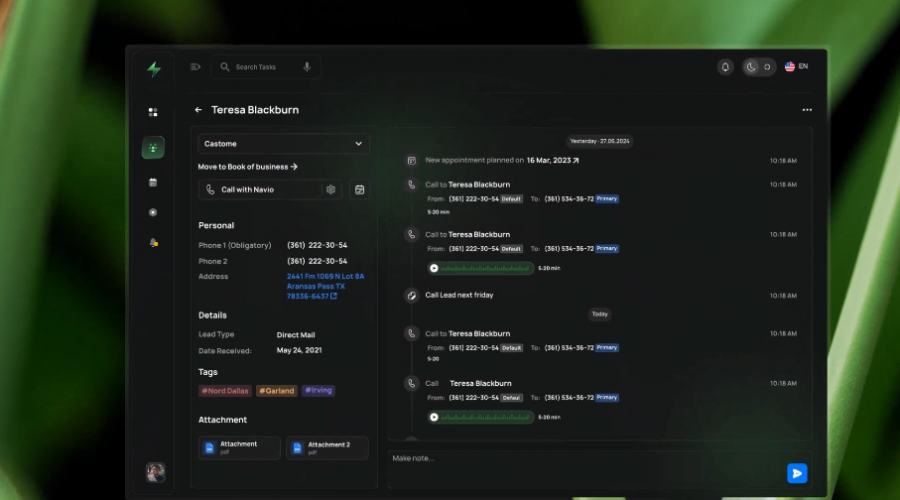Click the May 24, 2021 date received value
The width and height of the screenshot is (900, 500).
point(299,350)
